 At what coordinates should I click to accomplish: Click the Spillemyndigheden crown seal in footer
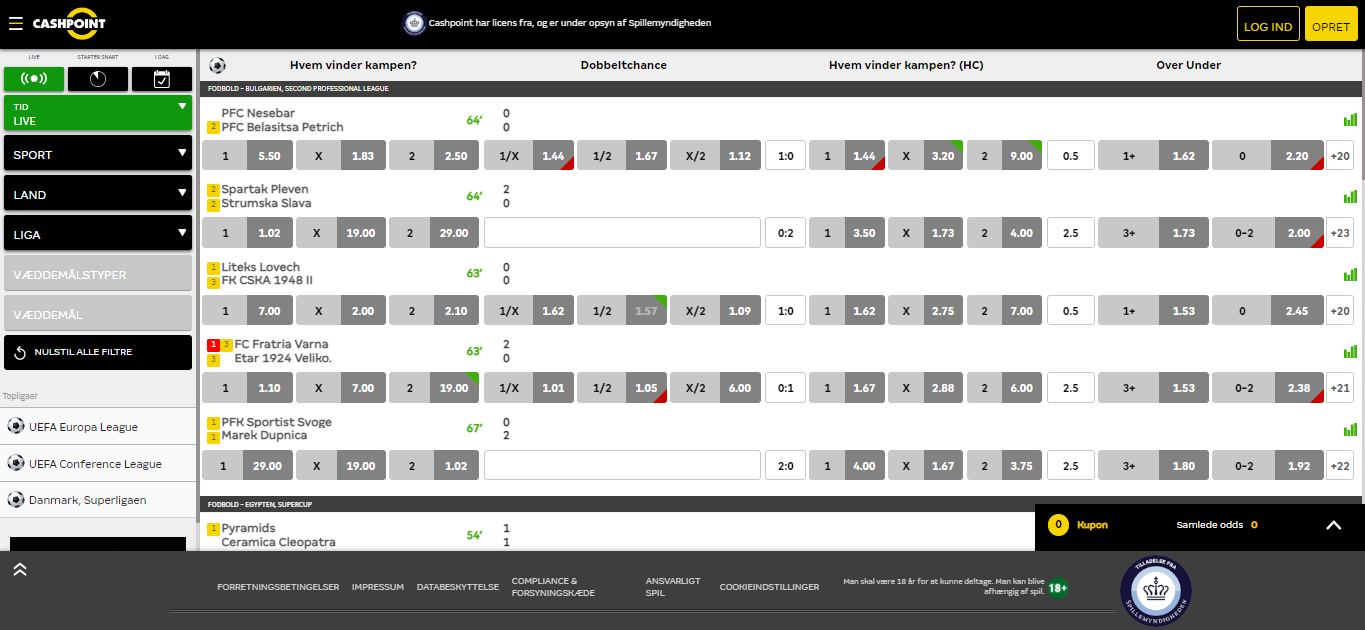(1156, 591)
